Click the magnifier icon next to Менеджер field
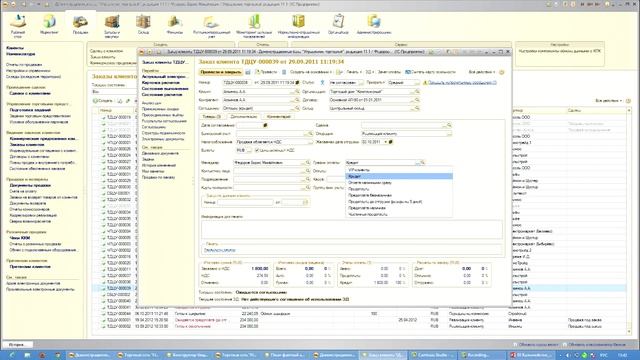 (x=308, y=162)
